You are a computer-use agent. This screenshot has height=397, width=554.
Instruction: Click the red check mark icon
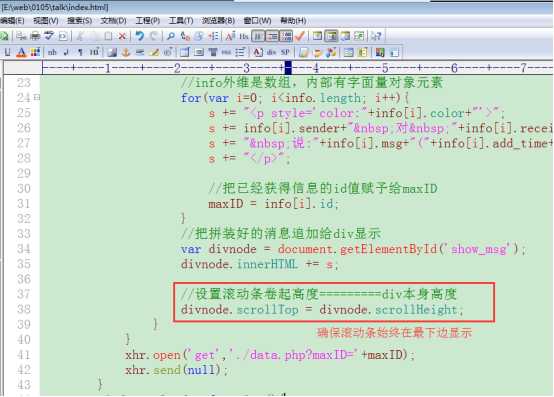coord(300,36)
